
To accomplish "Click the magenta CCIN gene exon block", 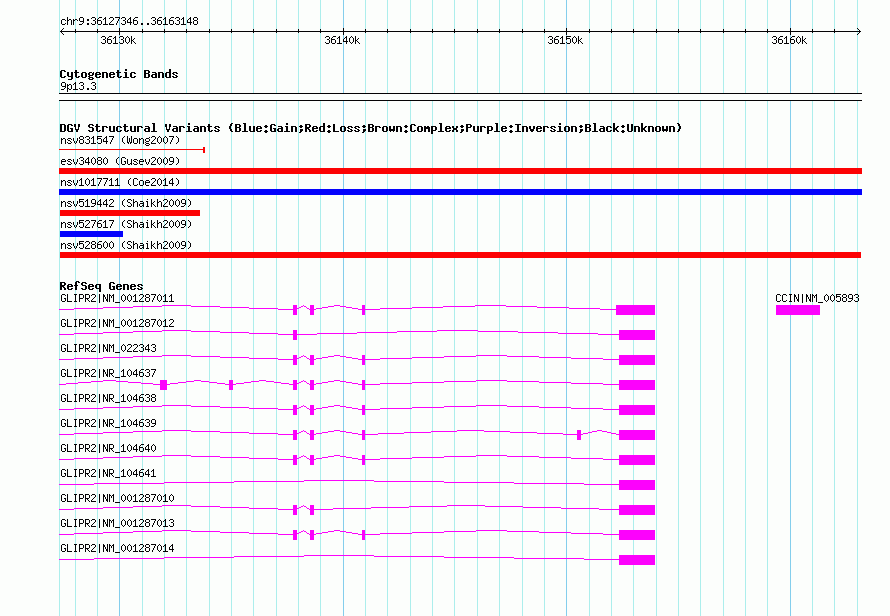I will 797,309.
